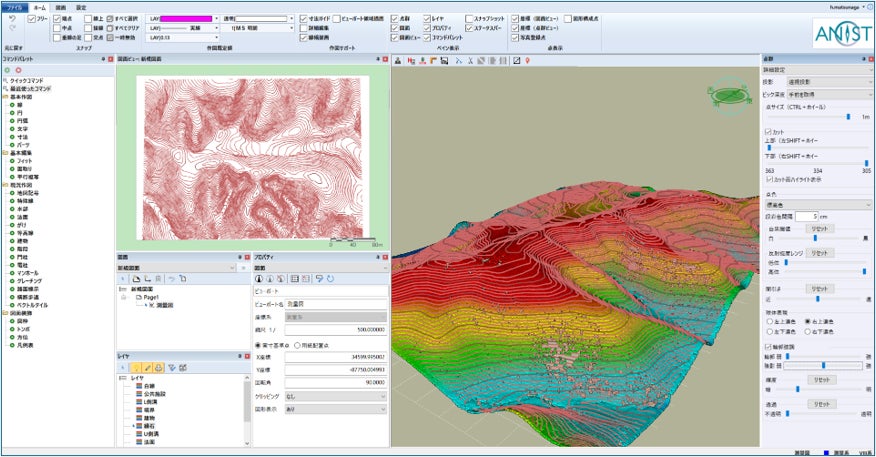
Task: Click the リセット button next to 輝度
Action: [821, 379]
